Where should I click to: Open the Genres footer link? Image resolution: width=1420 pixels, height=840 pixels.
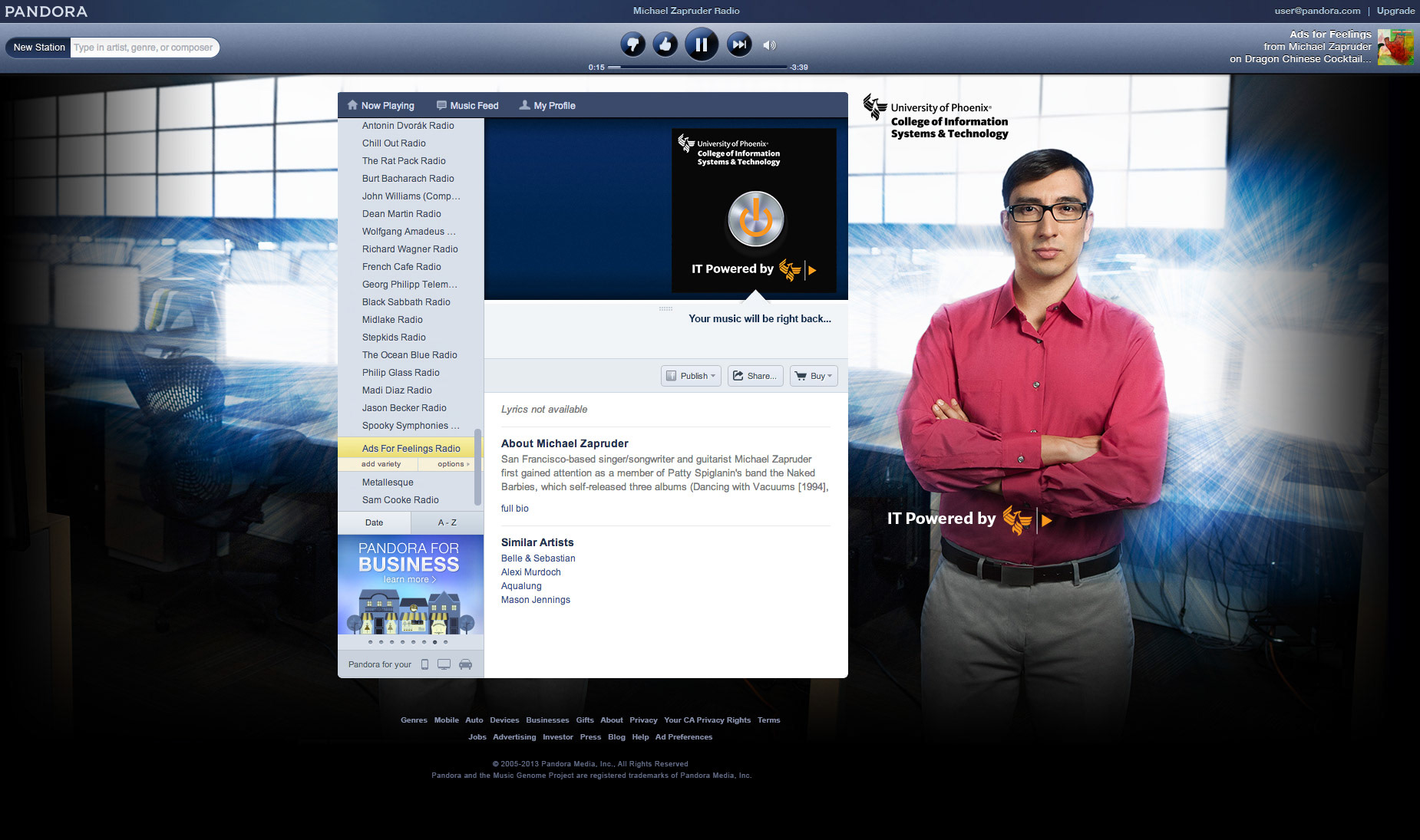[x=414, y=720]
